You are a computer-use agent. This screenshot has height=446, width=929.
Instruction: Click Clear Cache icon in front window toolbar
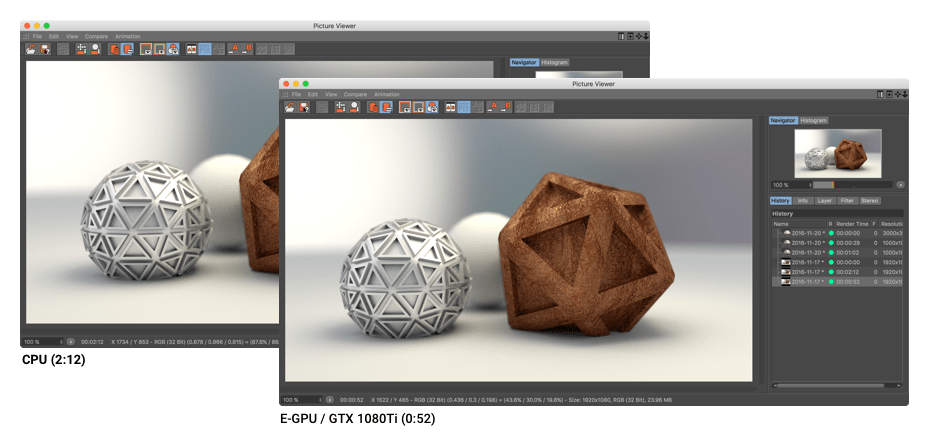click(341, 107)
